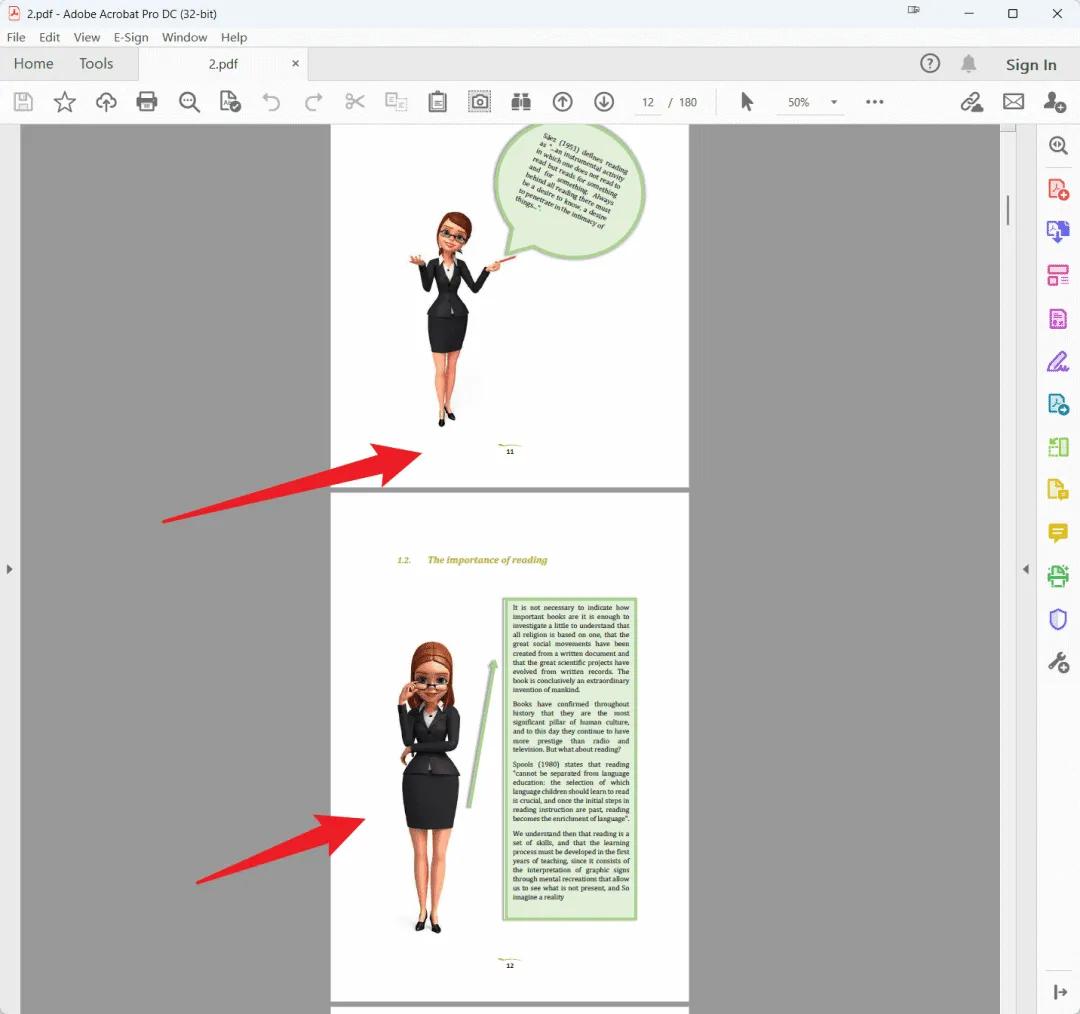Click the binoculars search icon in toolbar
The width and height of the screenshot is (1080, 1014).
(x=521, y=102)
